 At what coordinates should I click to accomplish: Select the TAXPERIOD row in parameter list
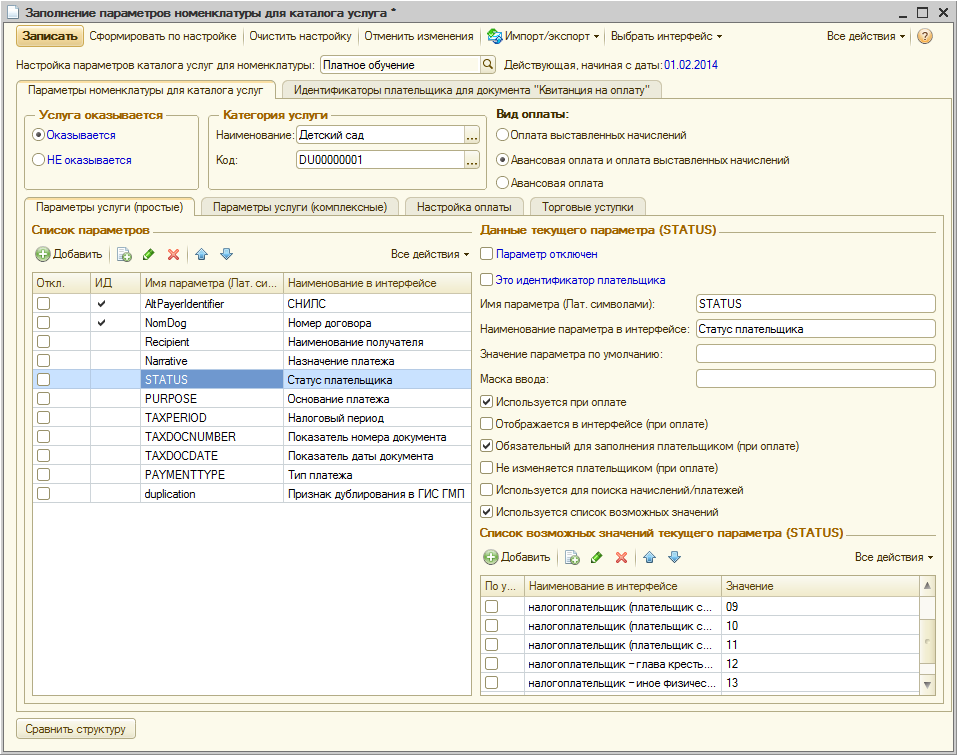point(252,418)
